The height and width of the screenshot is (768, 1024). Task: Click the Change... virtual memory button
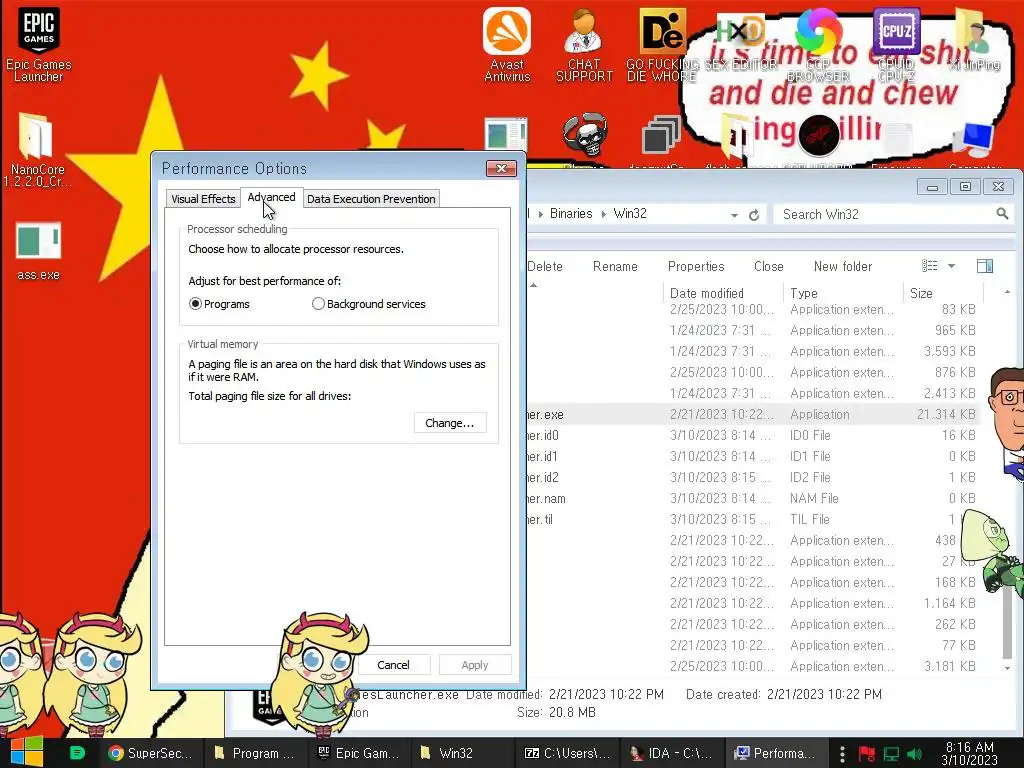pos(450,423)
